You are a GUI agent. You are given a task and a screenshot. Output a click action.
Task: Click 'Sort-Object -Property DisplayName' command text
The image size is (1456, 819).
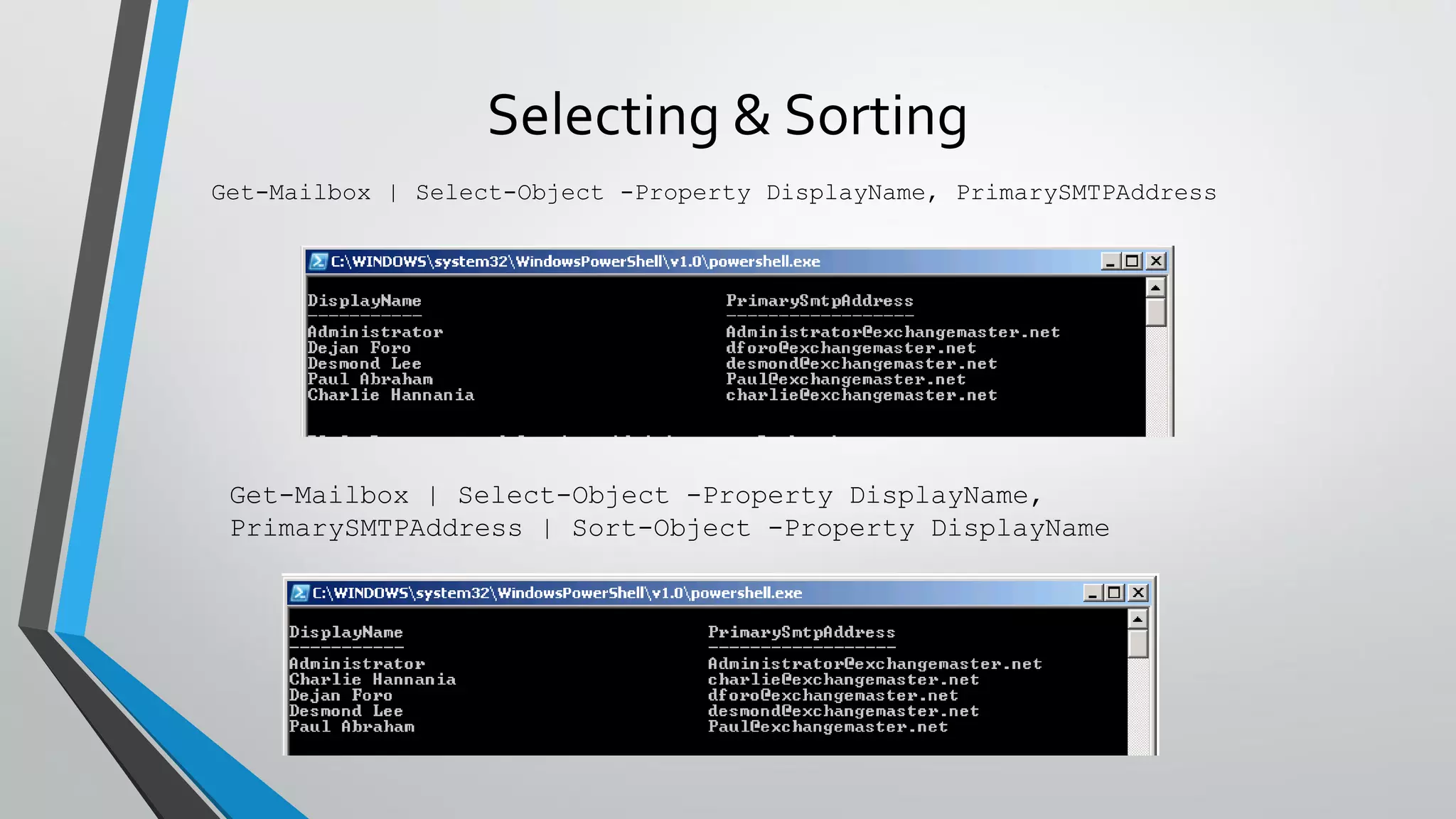coord(841,528)
